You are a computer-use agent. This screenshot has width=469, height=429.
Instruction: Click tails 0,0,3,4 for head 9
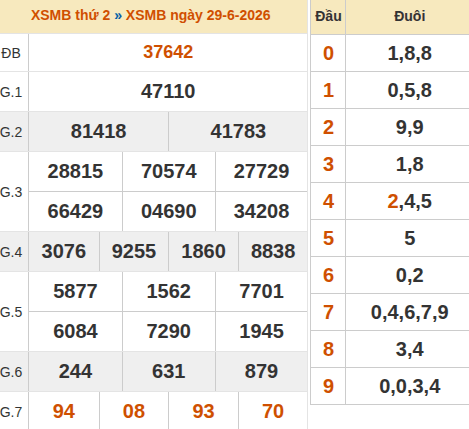(410, 386)
